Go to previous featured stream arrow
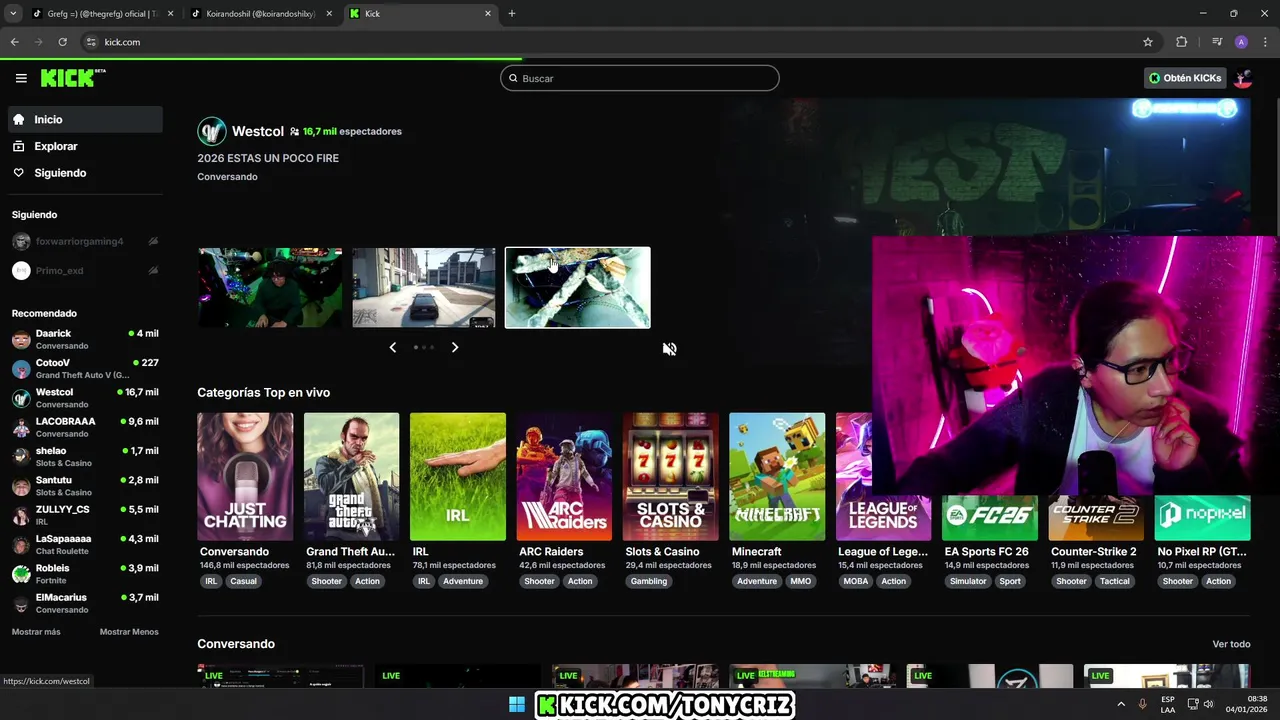1280x720 pixels. pos(392,347)
